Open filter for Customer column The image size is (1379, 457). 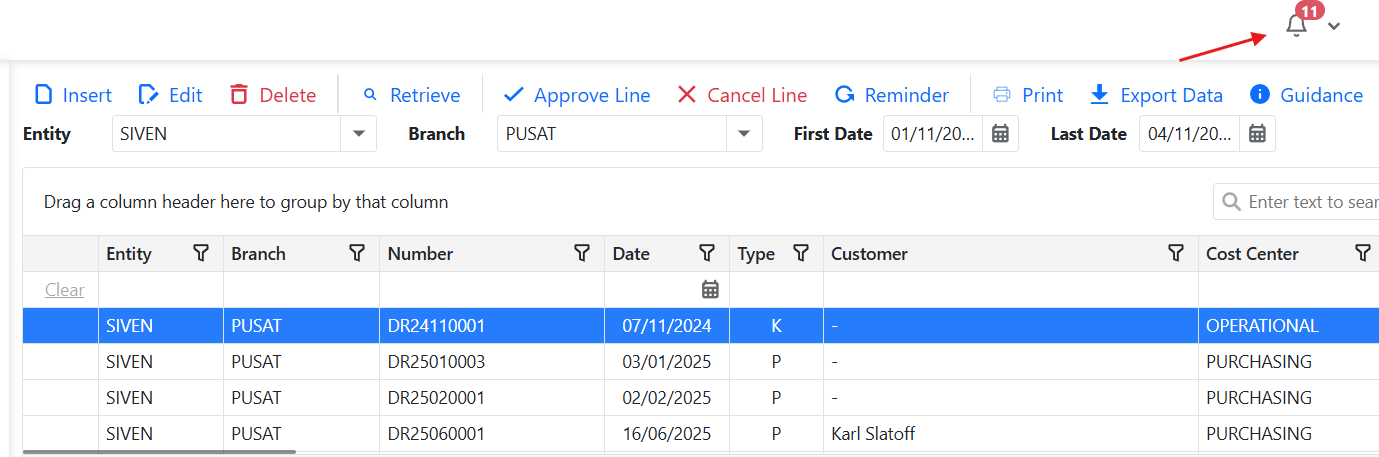point(1176,253)
